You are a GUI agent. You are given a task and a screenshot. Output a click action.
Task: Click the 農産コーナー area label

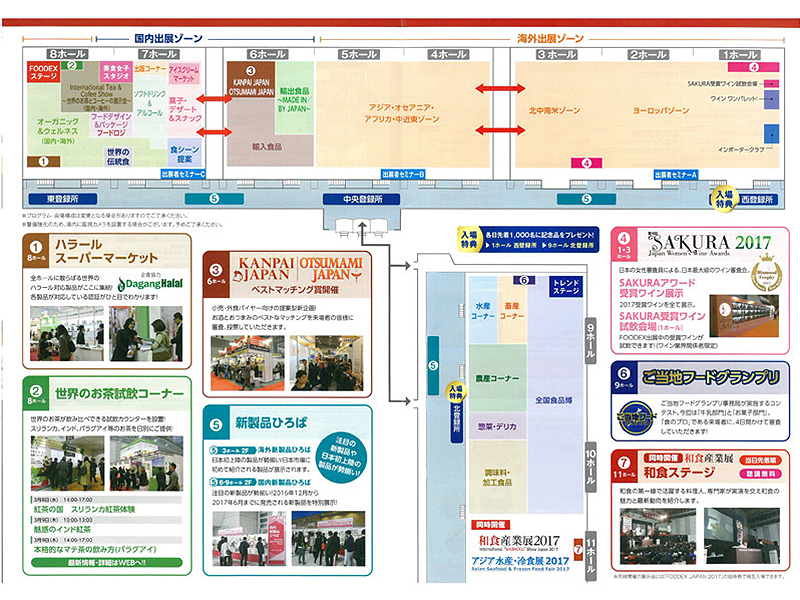[x=497, y=378]
